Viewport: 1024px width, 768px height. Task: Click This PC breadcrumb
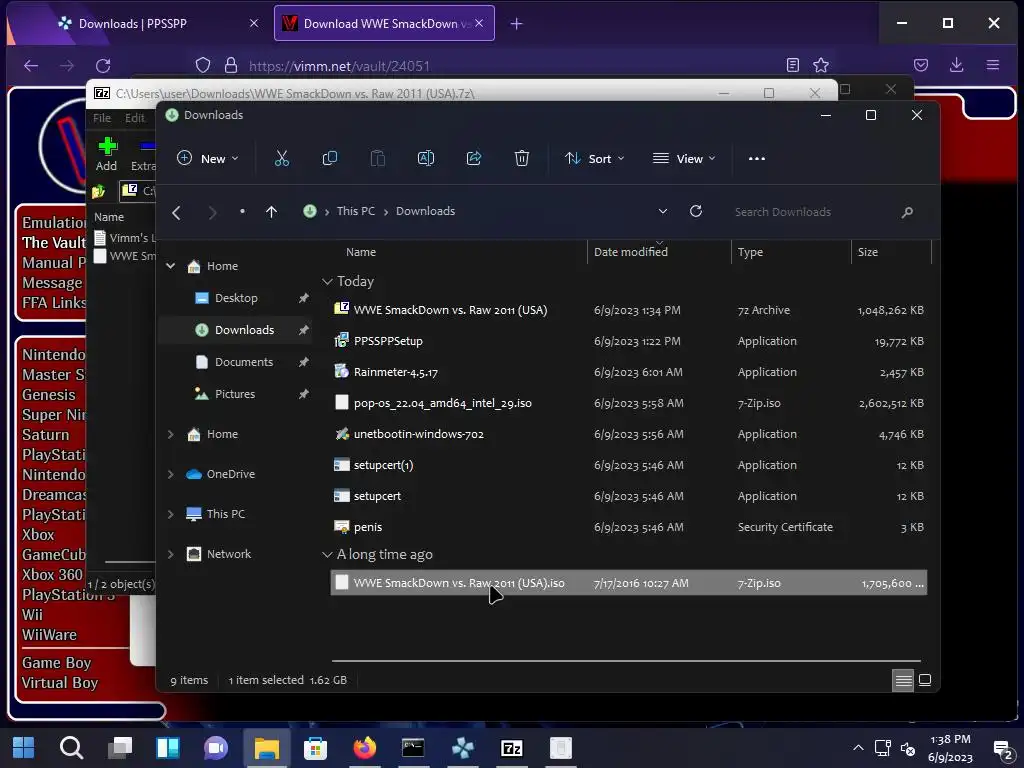[x=356, y=211]
